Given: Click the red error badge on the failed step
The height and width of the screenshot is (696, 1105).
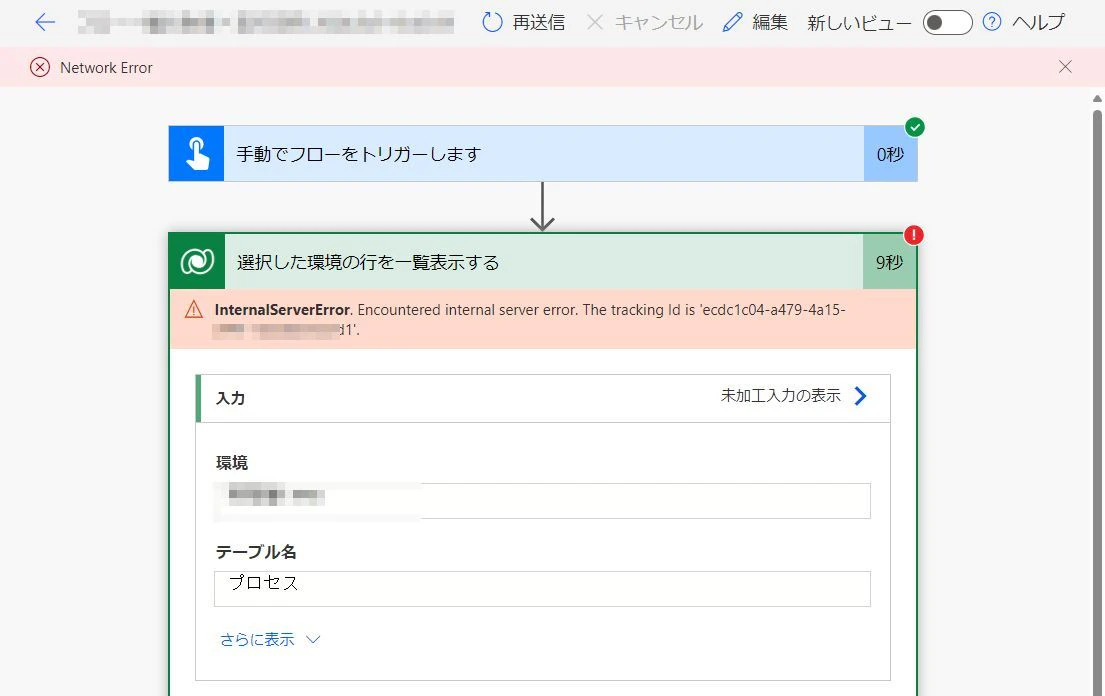Looking at the screenshot, I should click(x=913, y=235).
